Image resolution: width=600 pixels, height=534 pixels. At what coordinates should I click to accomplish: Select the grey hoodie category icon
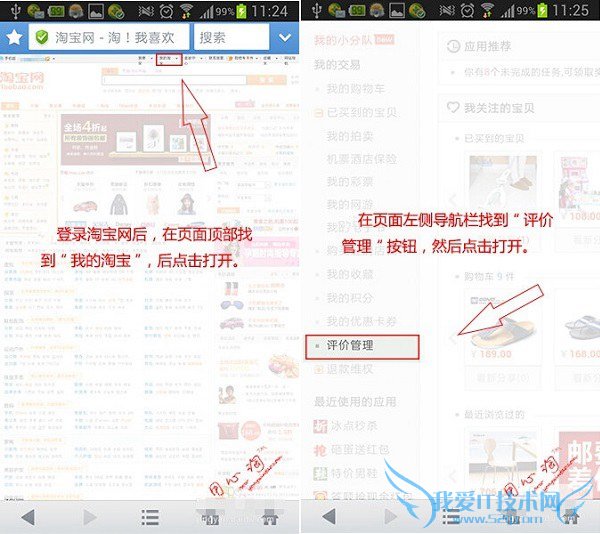[119, 204]
